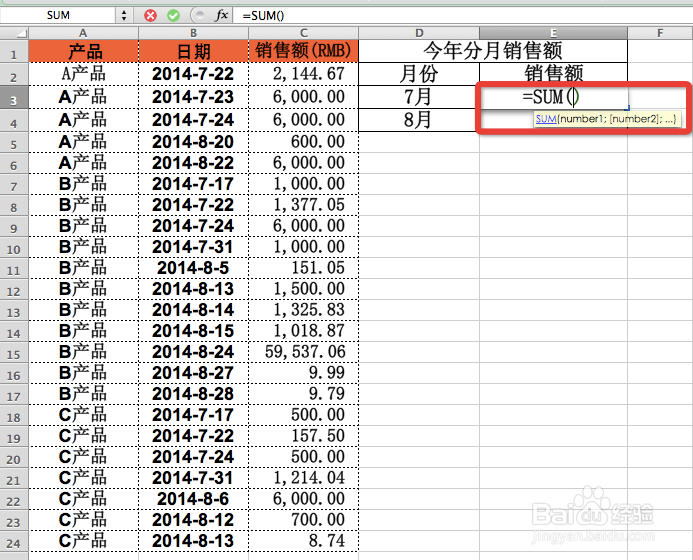Select column E header
The height and width of the screenshot is (560, 693).
pyautogui.click(x=553, y=33)
